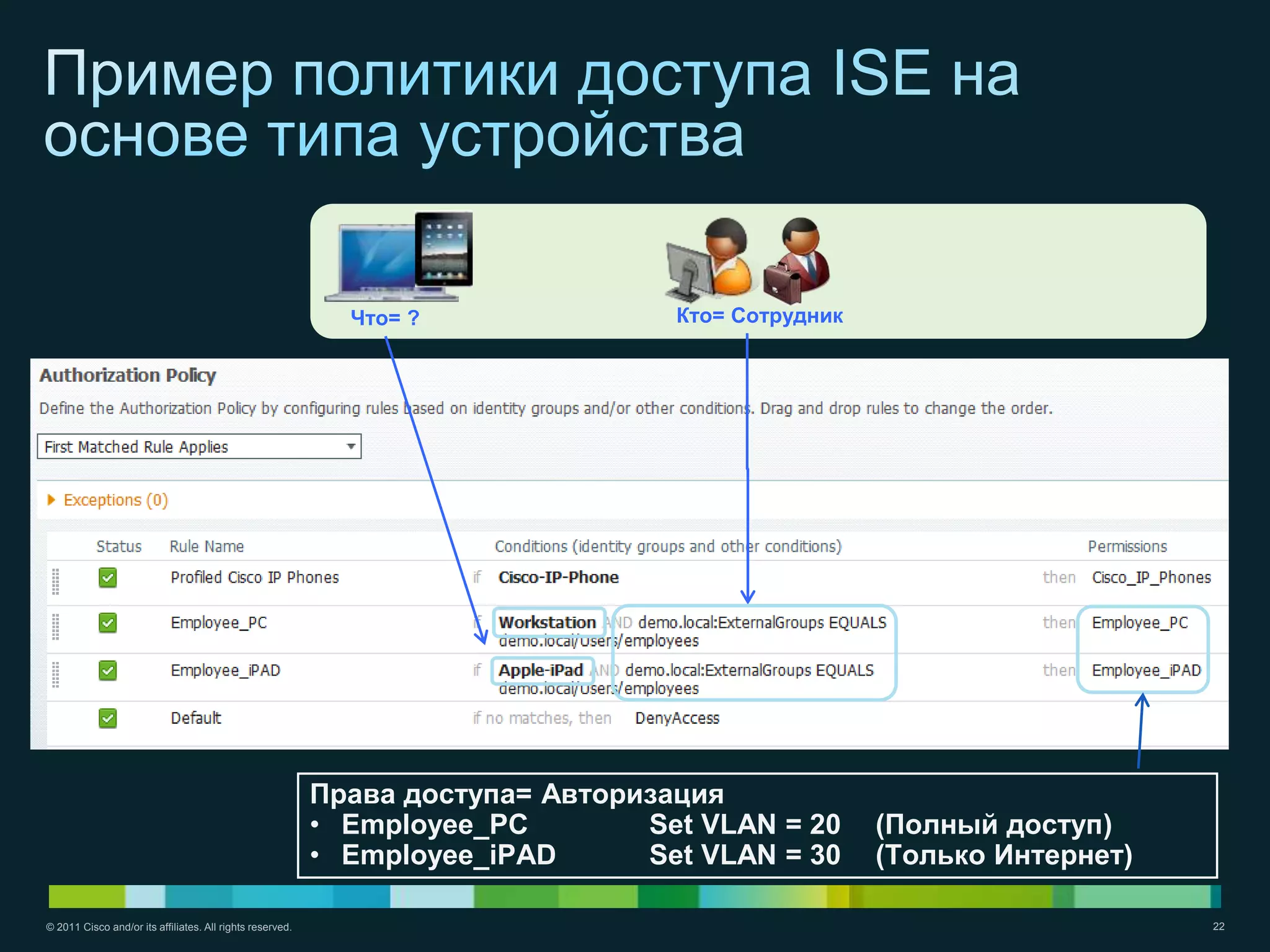Image resolution: width=1270 pixels, height=952 pixels.
Task: Toggle status checkbox for Profiled Cisco IP Phones
Action: 108,578
